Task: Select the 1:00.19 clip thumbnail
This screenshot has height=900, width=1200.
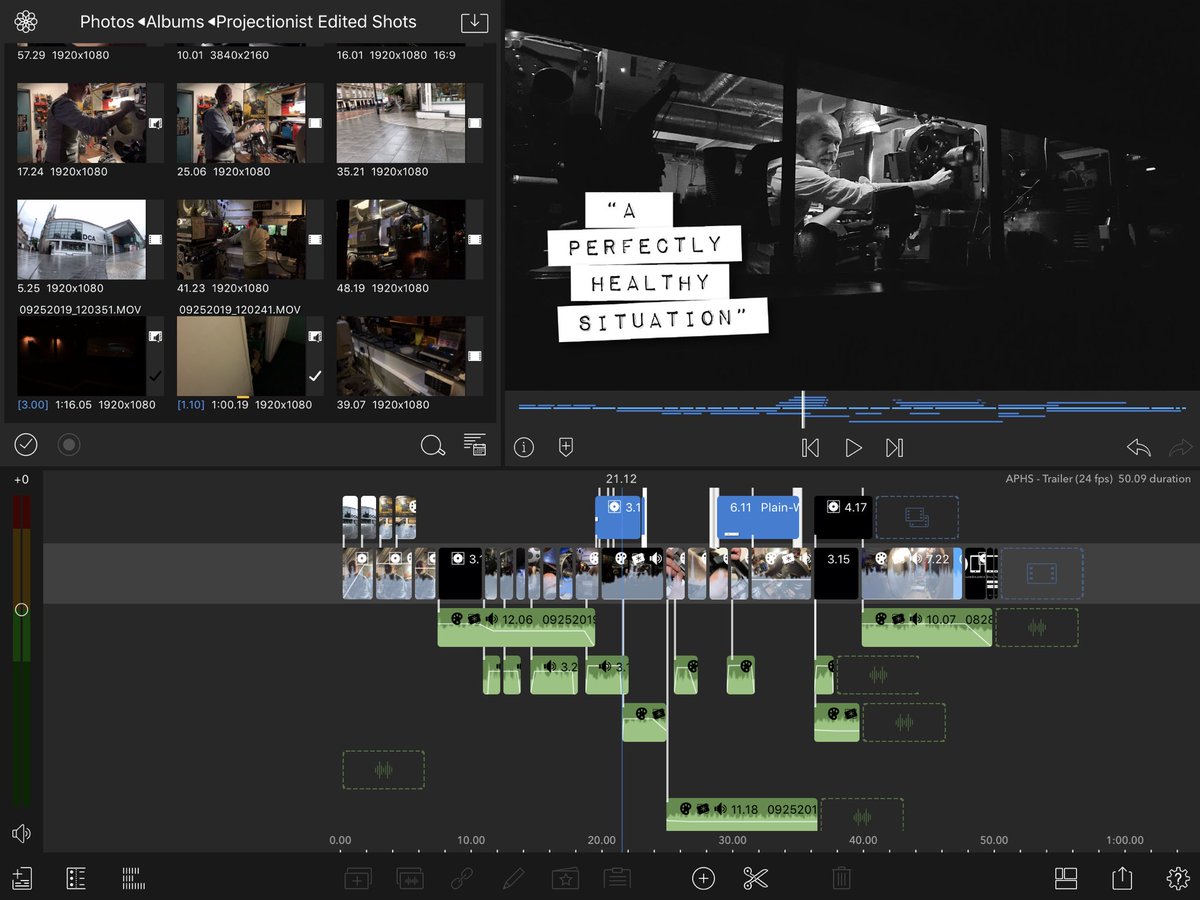Action: click(x=242, y=356)
